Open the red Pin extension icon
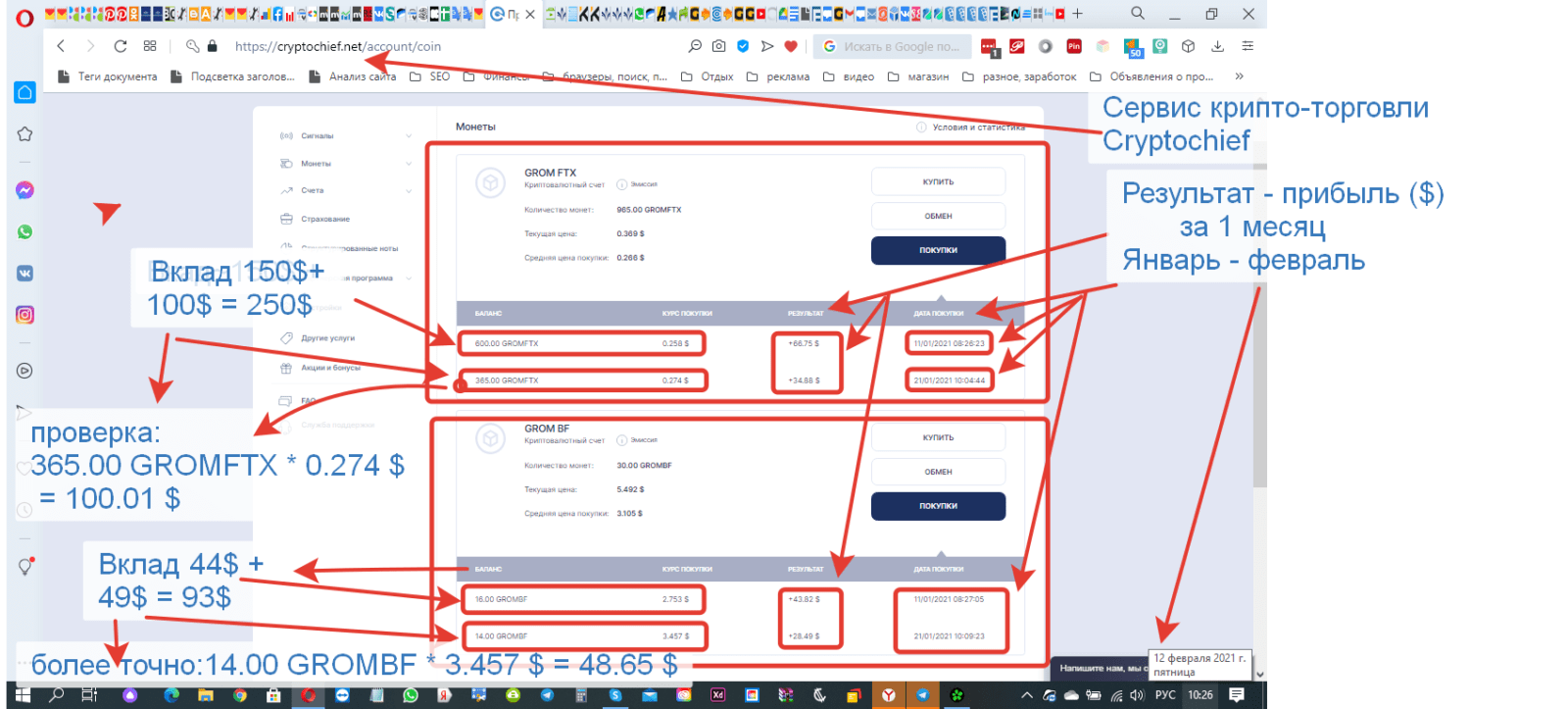This screenshot has height=709, width=1568. [1074, 46]
